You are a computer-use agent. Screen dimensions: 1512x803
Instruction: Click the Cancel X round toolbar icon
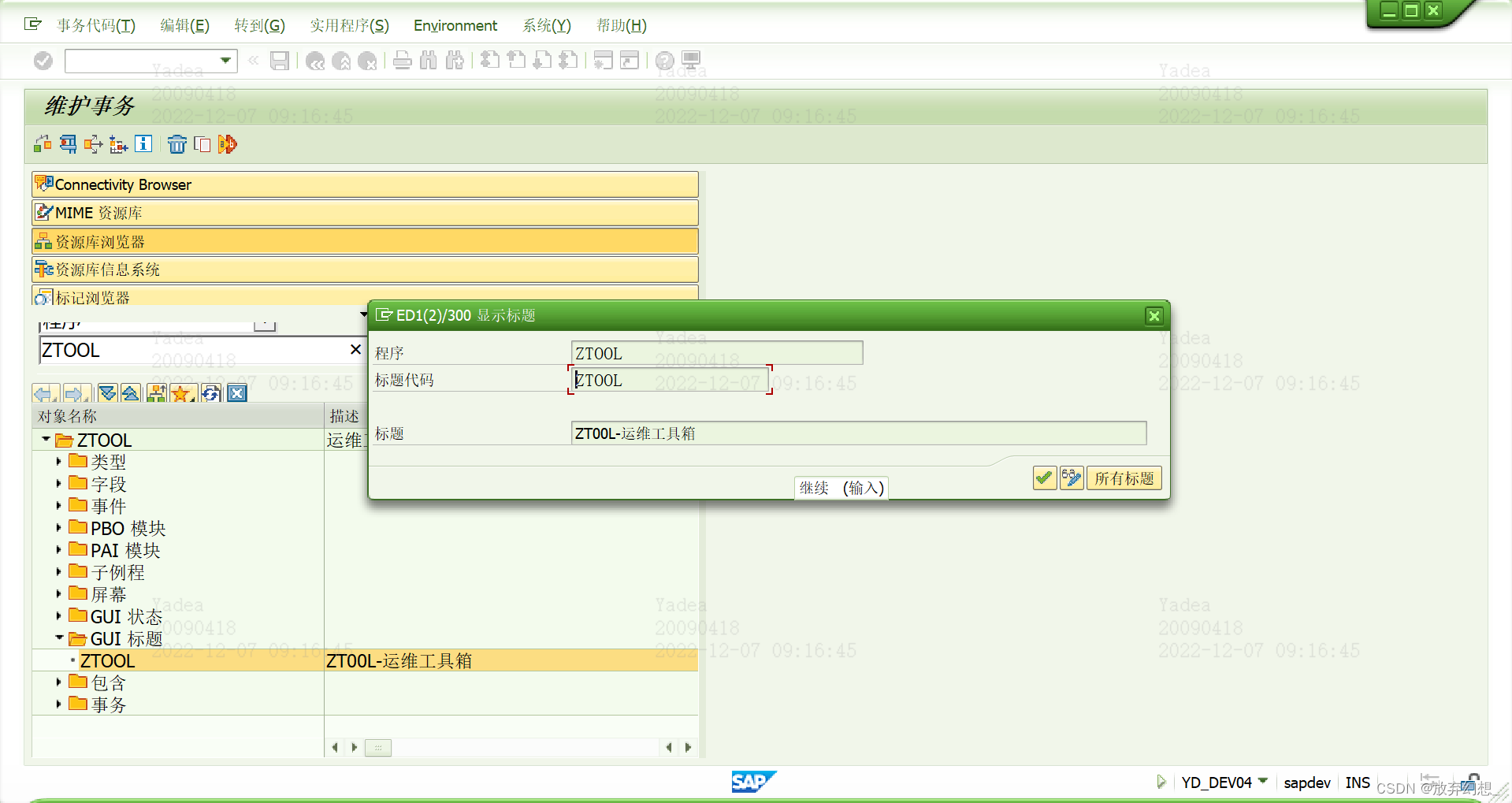point(367,61)
